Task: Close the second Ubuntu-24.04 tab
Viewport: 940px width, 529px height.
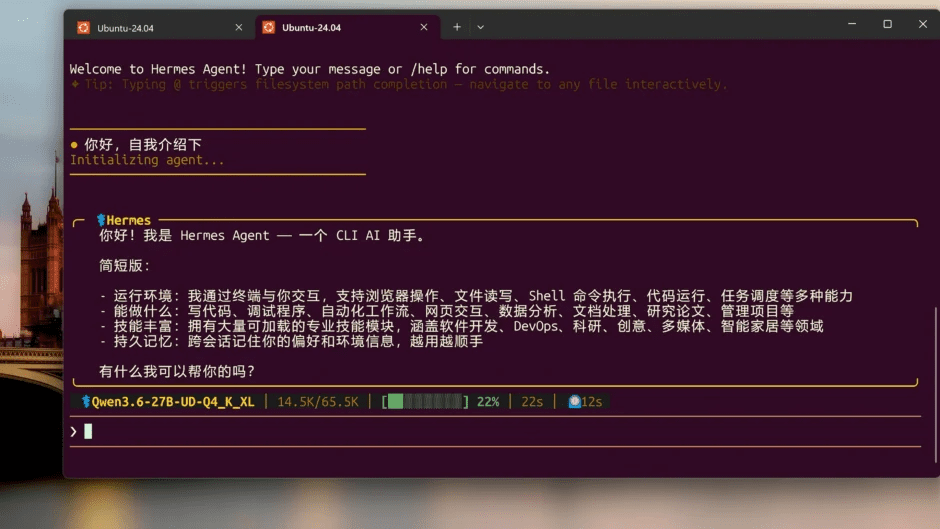Action: [x=424, y=27]
